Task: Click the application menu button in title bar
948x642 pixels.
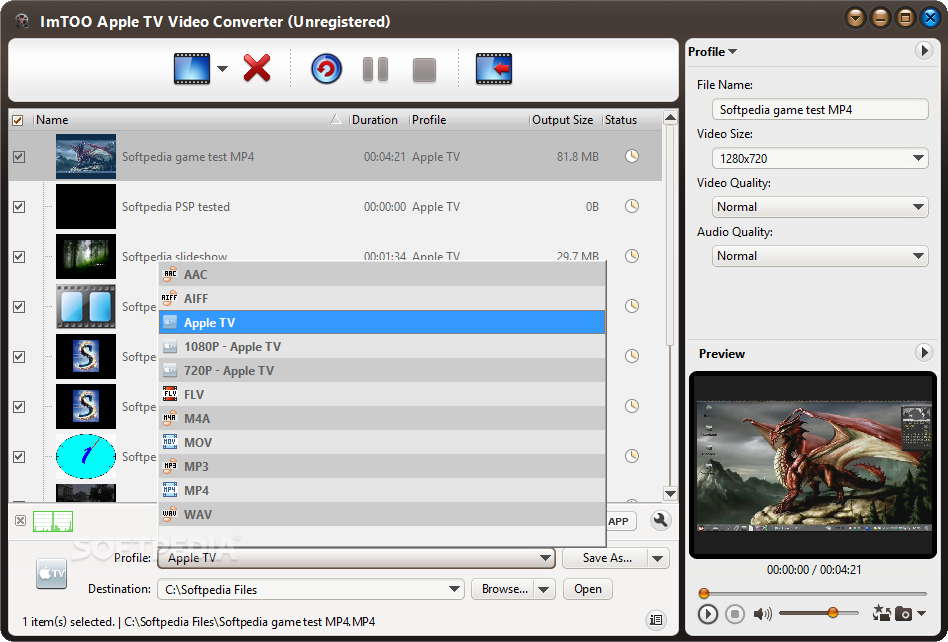Action: tap(855, 18)
